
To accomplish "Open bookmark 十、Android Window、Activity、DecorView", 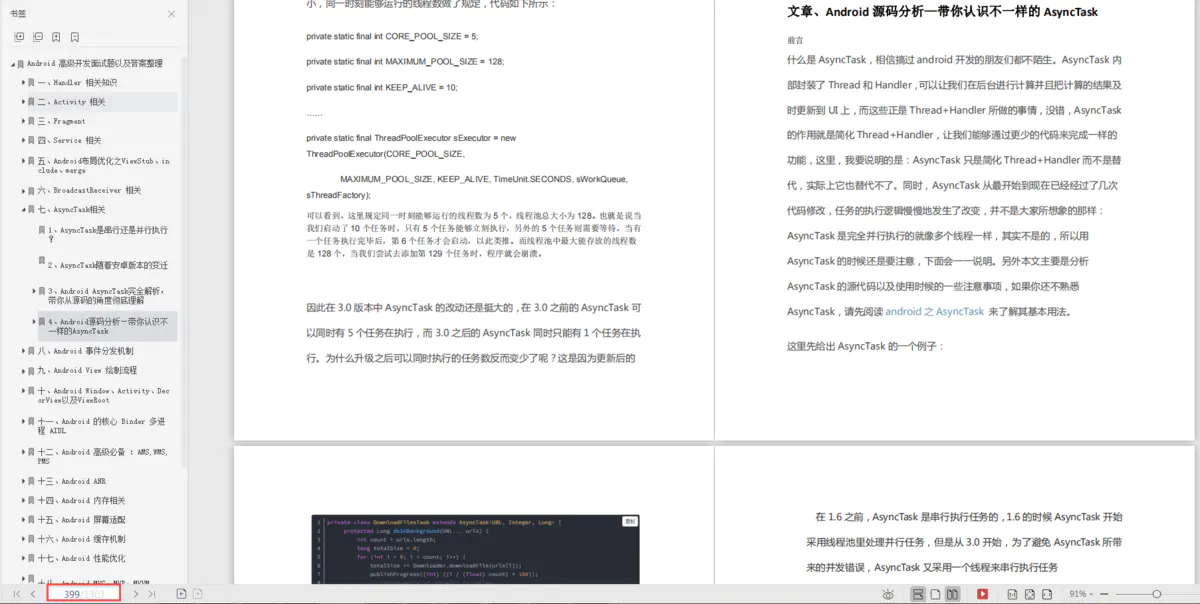I will point(104,395).
